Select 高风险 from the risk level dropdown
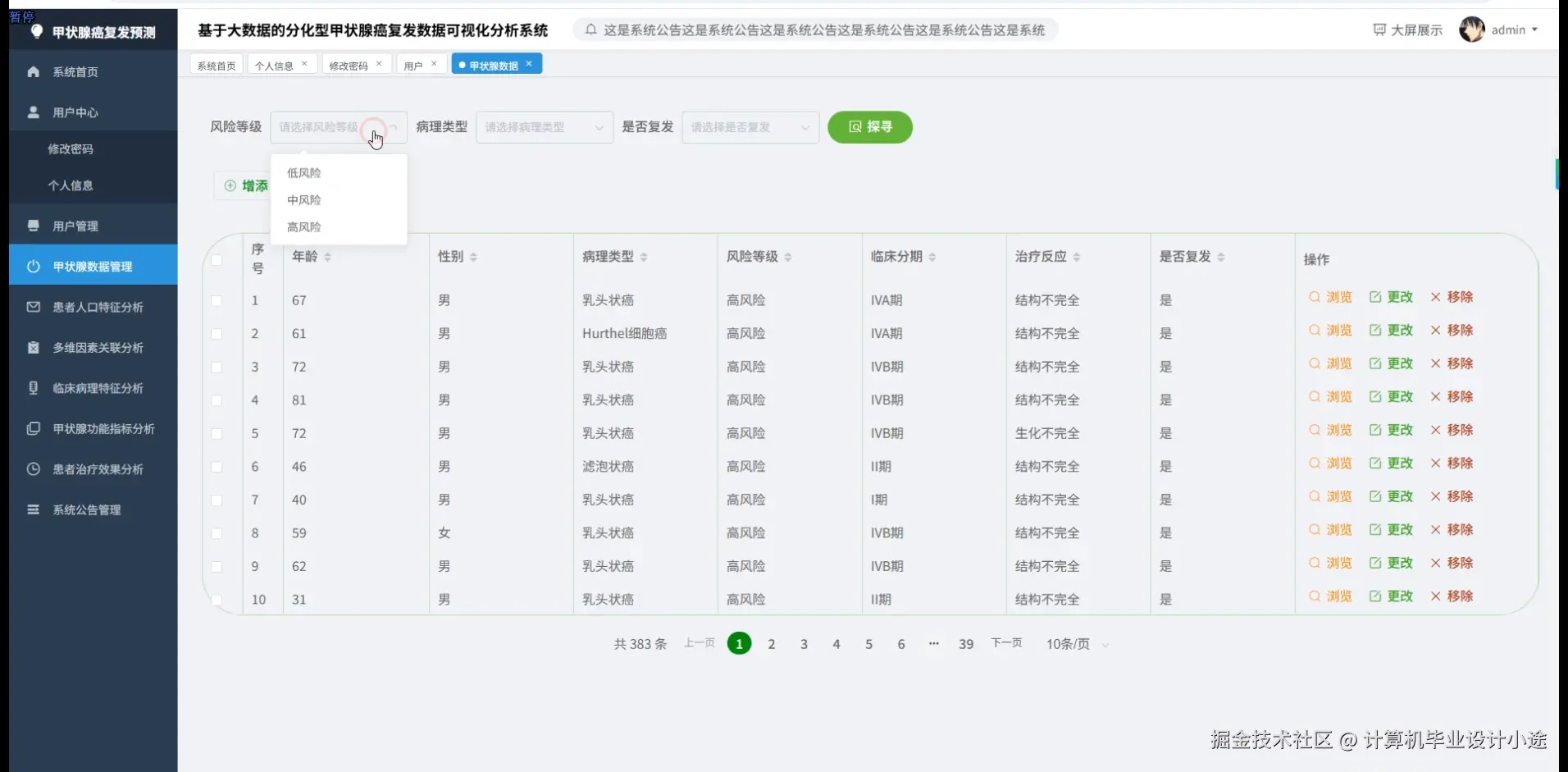 [x=303, y=226]
